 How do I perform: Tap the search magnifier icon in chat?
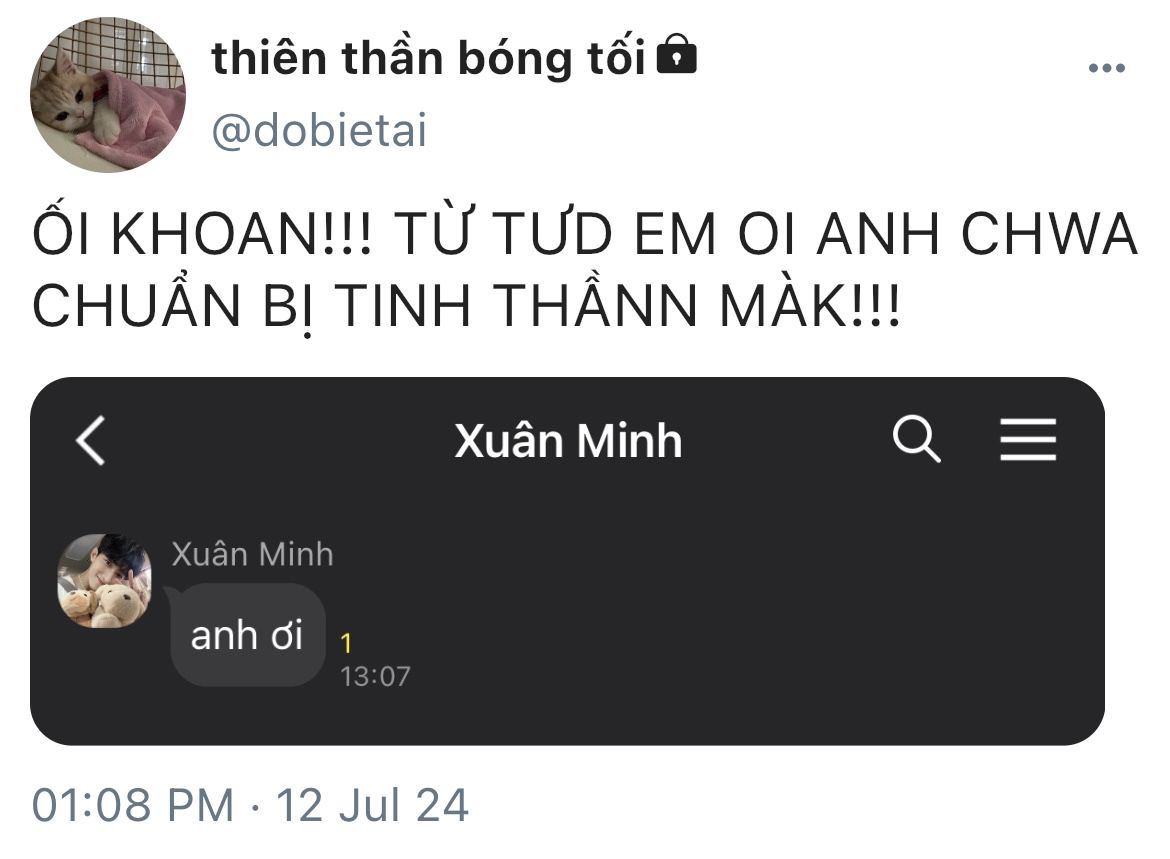[x=916, y=440]
